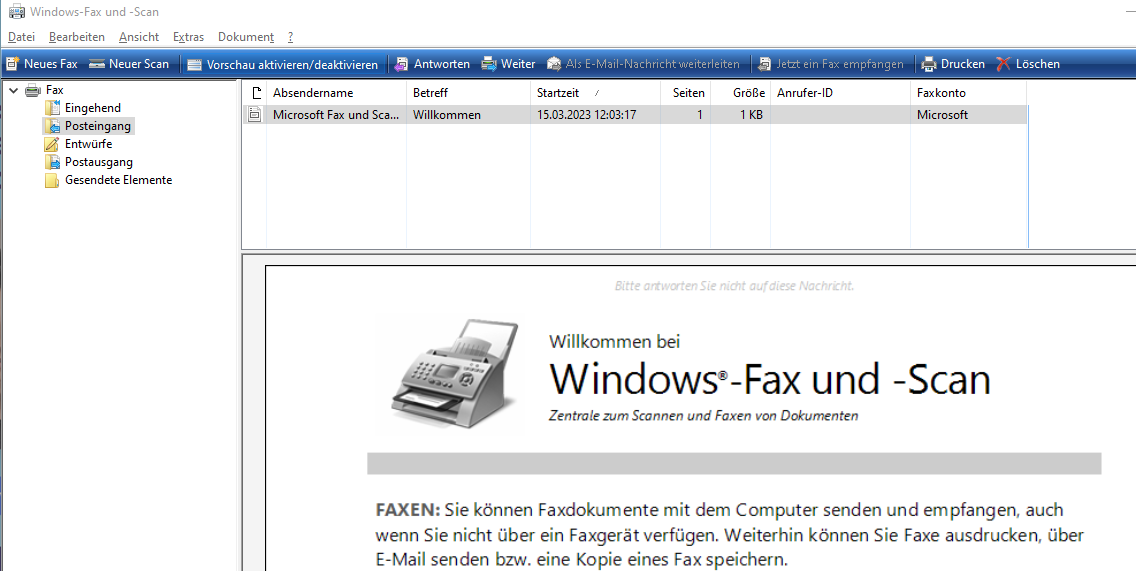The image size is (1136, 571).
Task: Click the Eingehend folder icon
Action: (52, 108)
